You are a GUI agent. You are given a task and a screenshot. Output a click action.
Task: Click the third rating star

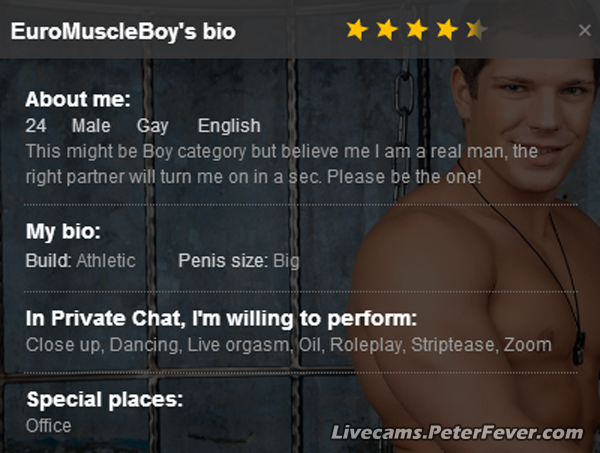pos(416,30)
